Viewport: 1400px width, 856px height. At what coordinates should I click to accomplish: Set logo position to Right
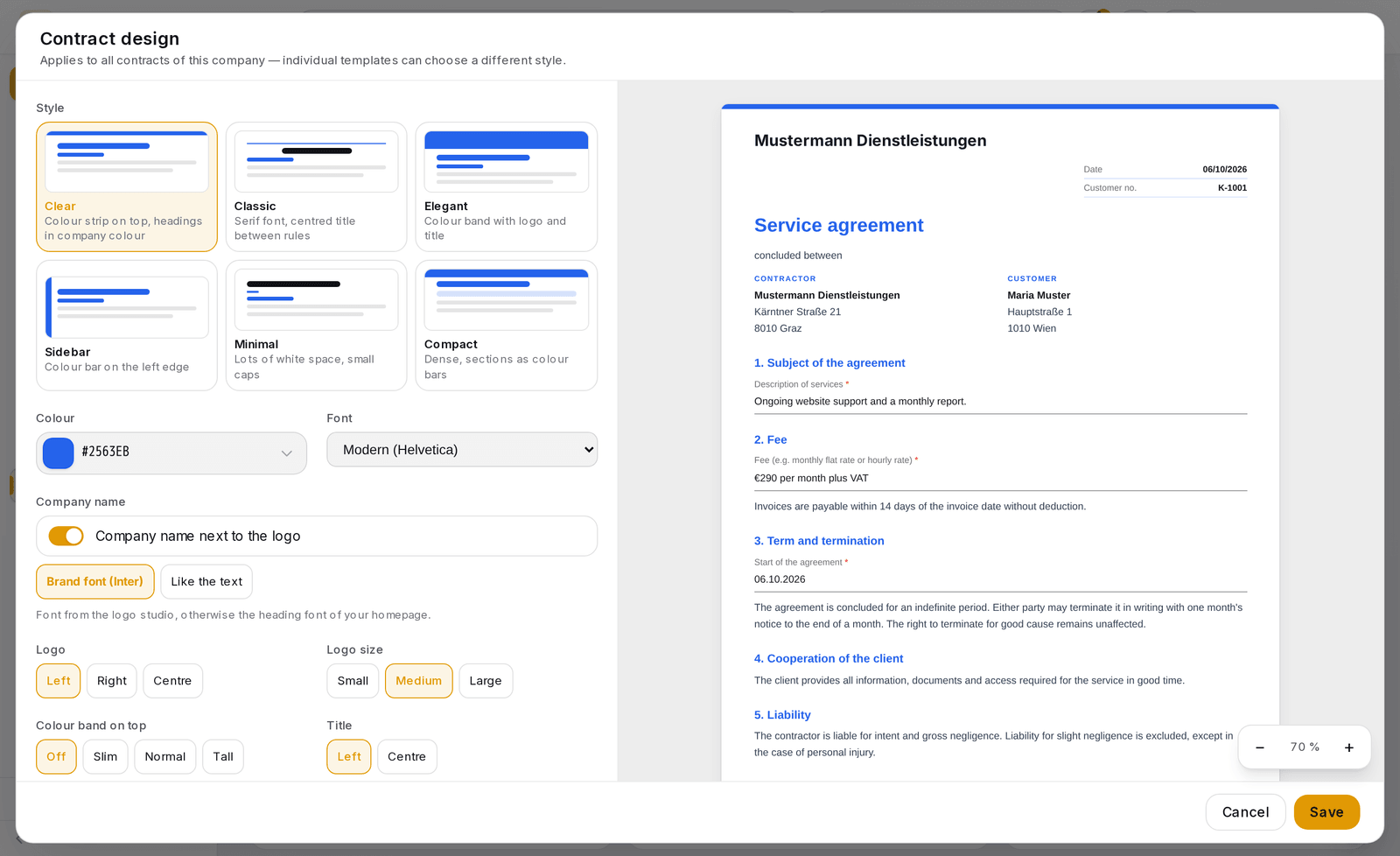112,681
